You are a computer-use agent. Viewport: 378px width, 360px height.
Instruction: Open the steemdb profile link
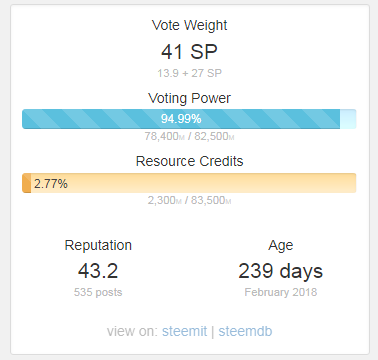tap(245, 331)
